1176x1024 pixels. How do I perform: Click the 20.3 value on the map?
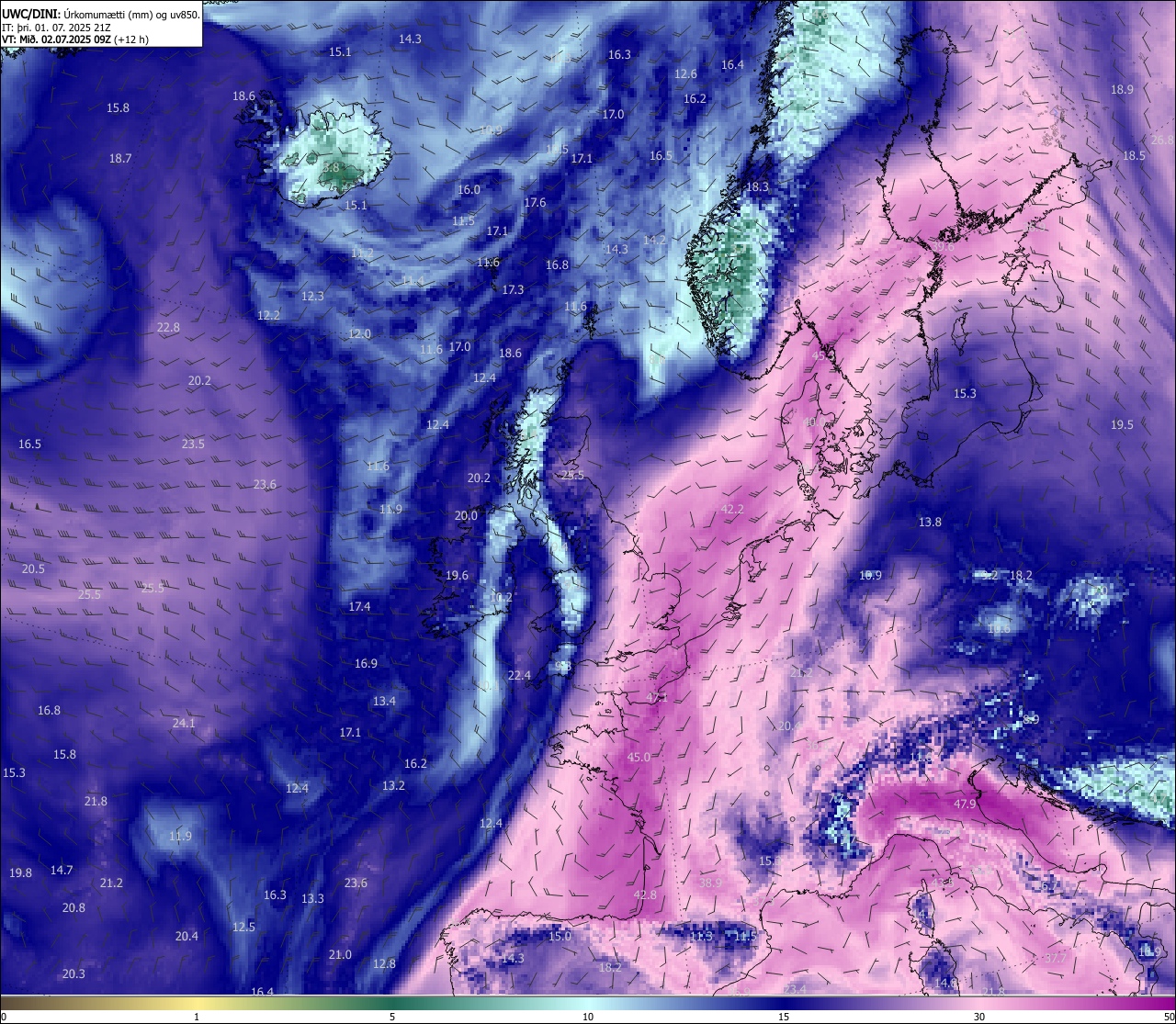(x=73, y=973)
